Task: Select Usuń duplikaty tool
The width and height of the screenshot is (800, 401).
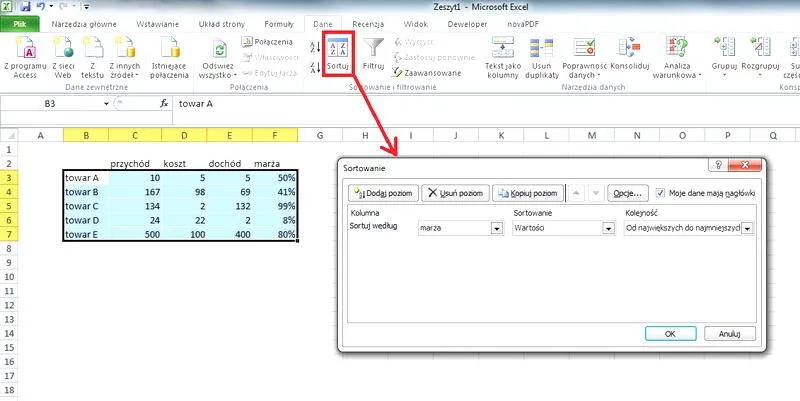Action: [x=543, y=52]
